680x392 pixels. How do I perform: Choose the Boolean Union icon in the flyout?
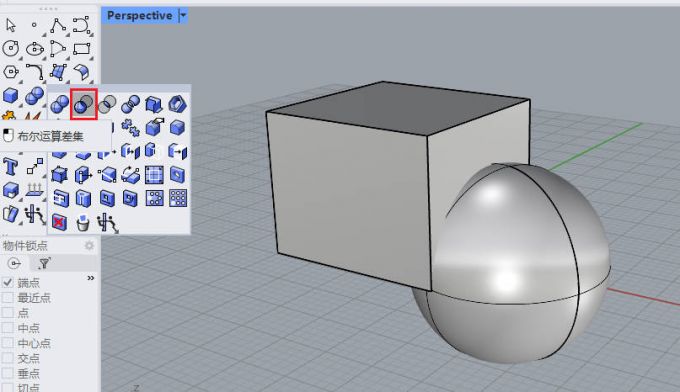tap(59, 104)
